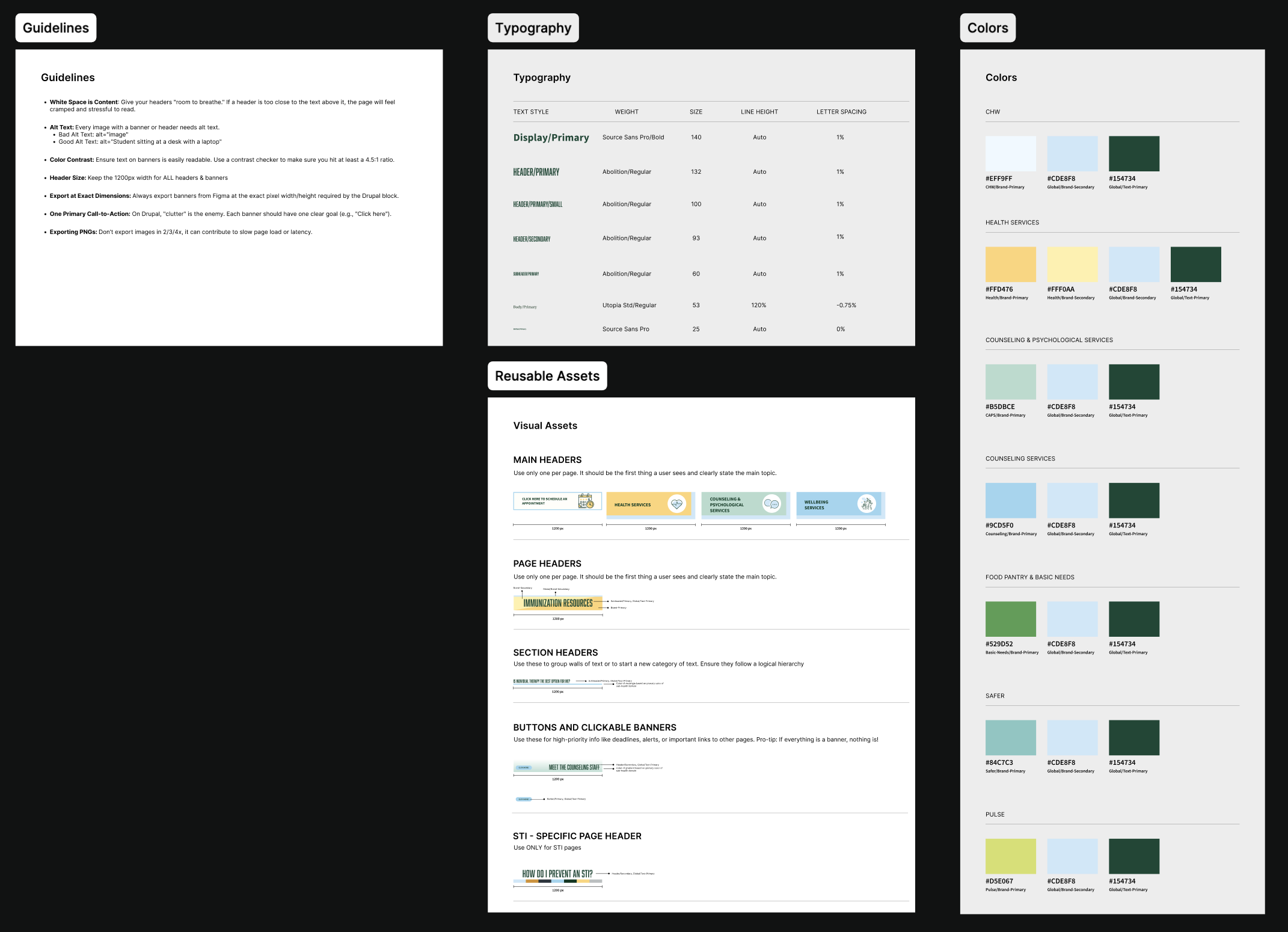The width and height of the screenshot is (1288, 932).
Task: Select the CLICK MORE pill on the counseling staff banner
Action: pyautogui.click(x=523, y=767)
